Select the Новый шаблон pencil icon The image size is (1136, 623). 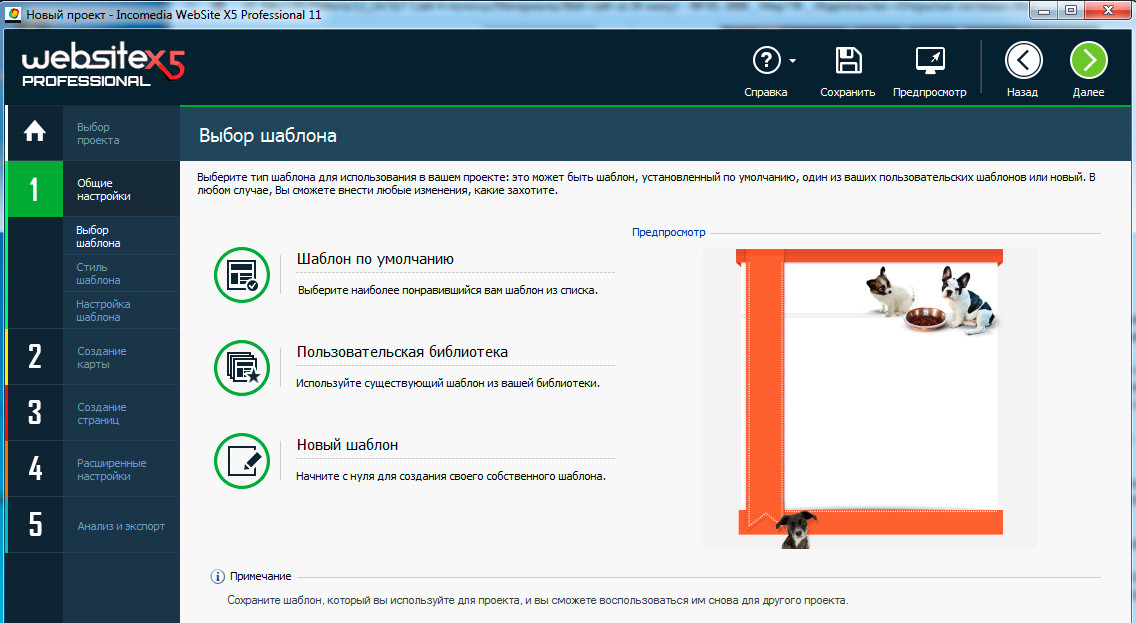coord(242,460)
